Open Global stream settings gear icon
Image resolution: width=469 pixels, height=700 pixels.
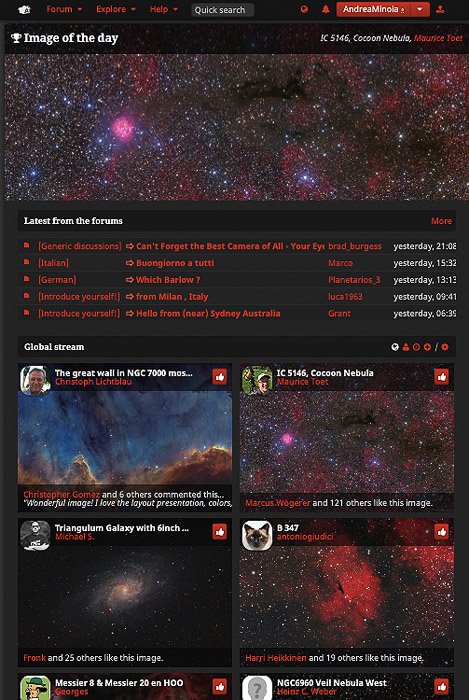445,347
